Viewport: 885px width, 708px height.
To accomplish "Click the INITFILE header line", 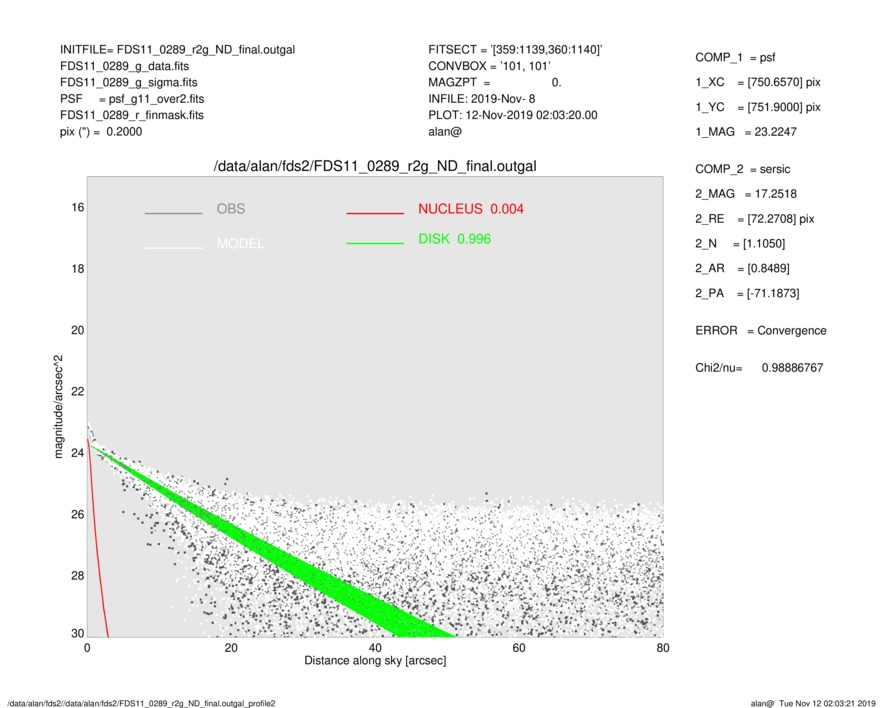I will pos(177,50).
